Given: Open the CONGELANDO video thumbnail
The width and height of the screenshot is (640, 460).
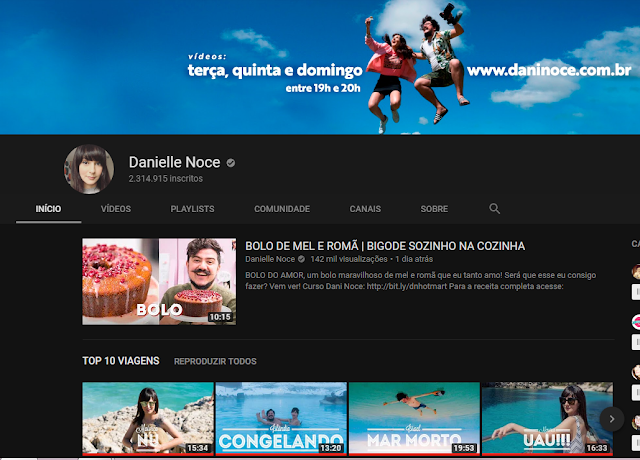Looking at the screenshot, I should pyautogui.click(x=281, y=418).
